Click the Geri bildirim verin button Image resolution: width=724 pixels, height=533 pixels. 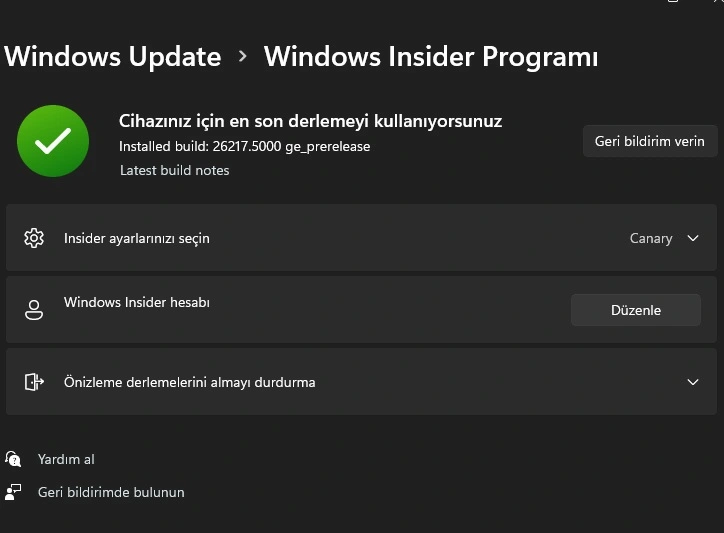[650, 141]
